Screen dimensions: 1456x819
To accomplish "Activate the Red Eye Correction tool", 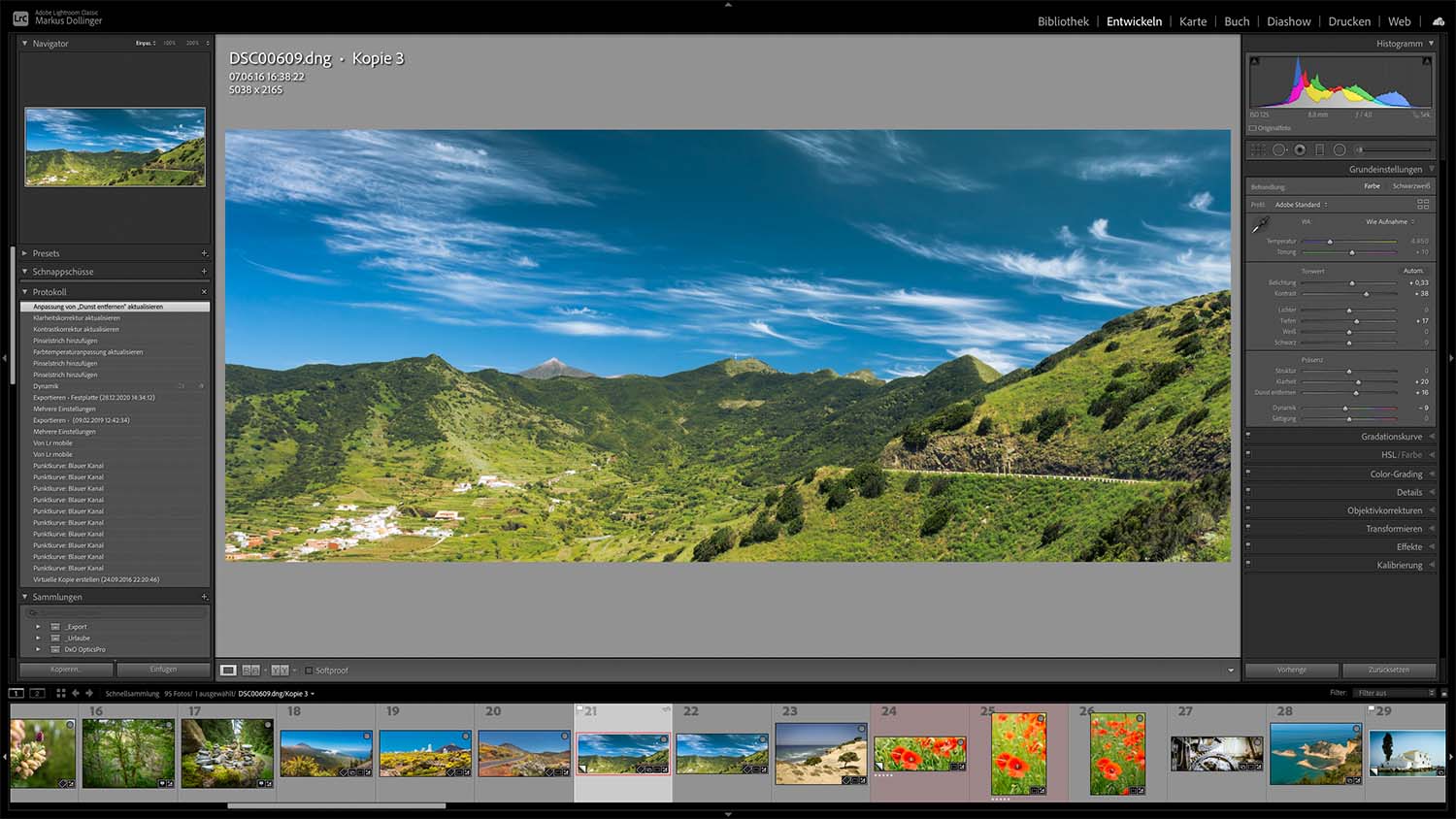I will pyautogui.click(x=1301, y=149).
